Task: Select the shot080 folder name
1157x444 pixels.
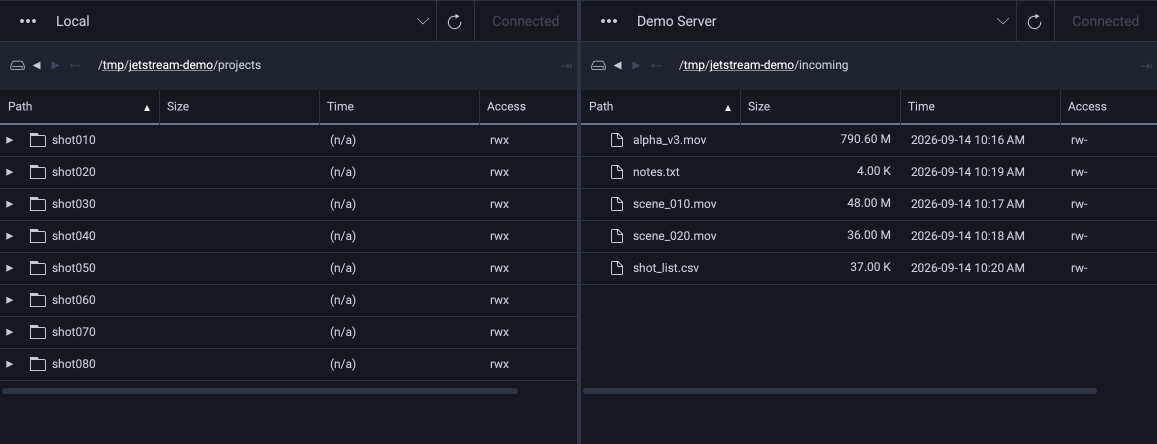Action: [73, 364]
